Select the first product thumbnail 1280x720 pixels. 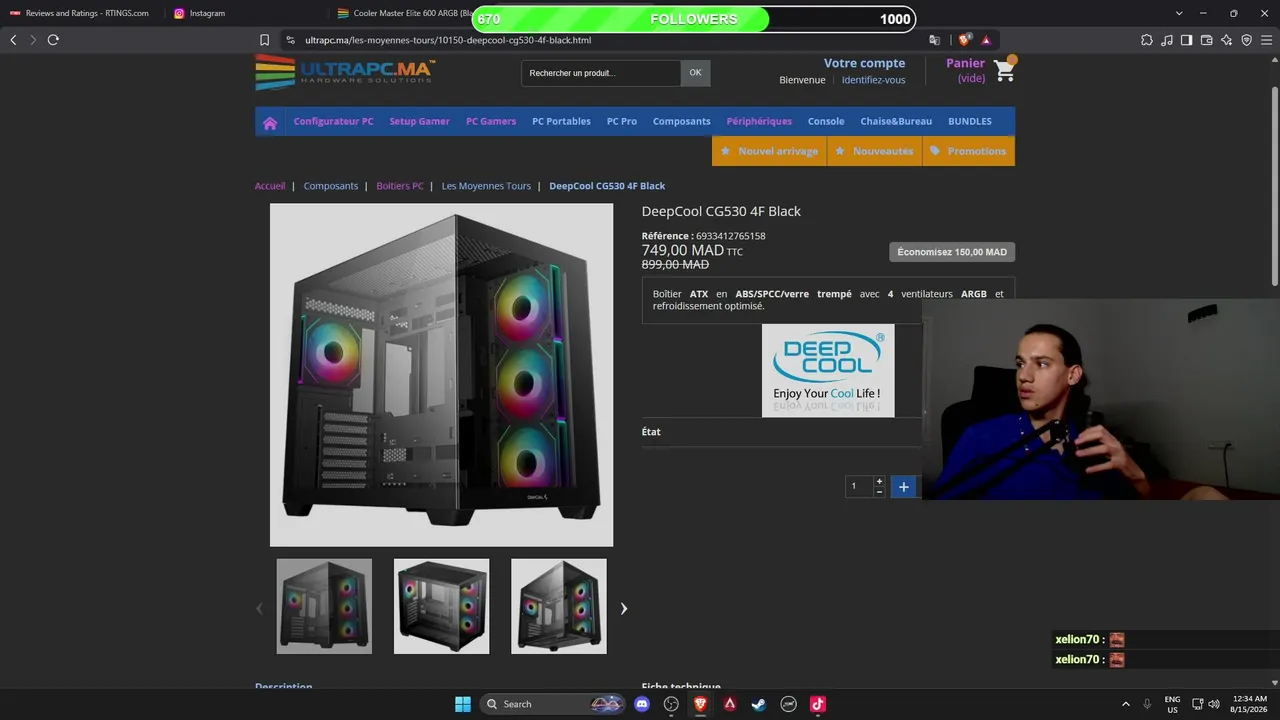pos(324,606)
